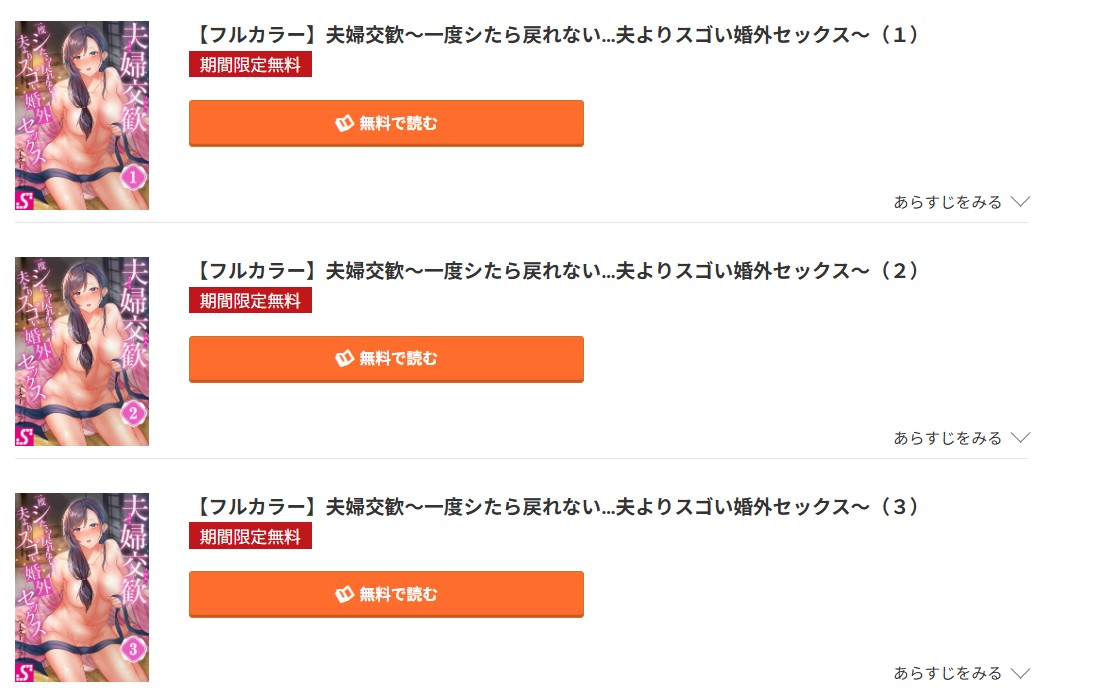Click the chevron arrow beside volume 2's あらすじをみる

click(1020, 437)
